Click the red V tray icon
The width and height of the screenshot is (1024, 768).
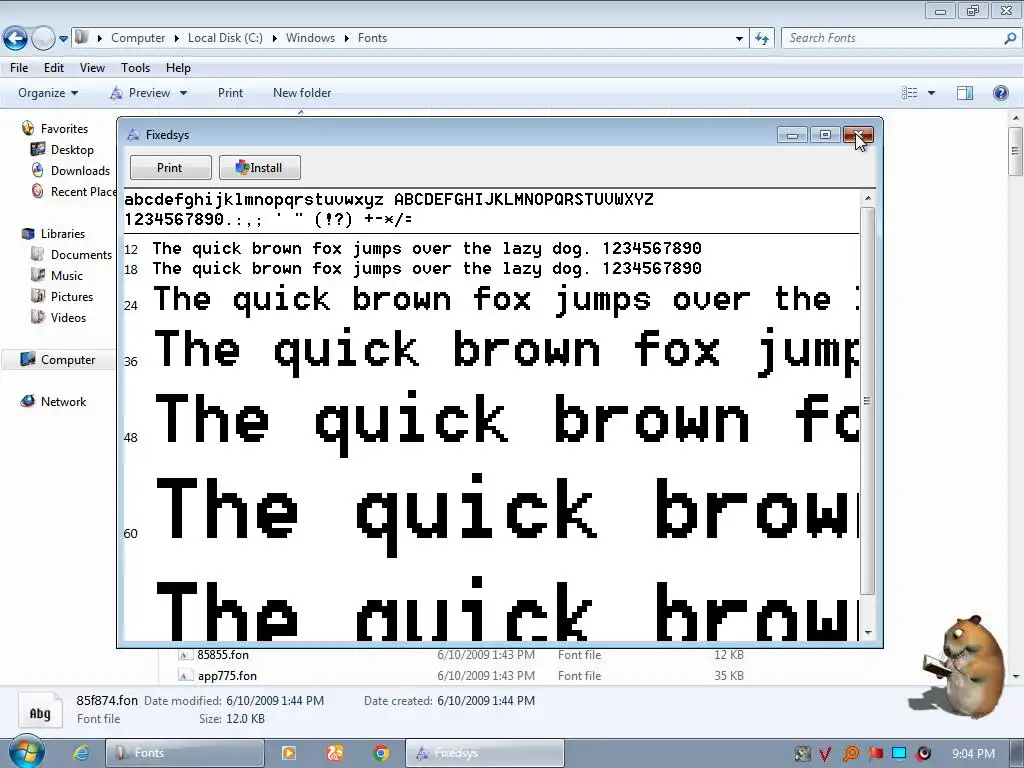click(825, 754)
